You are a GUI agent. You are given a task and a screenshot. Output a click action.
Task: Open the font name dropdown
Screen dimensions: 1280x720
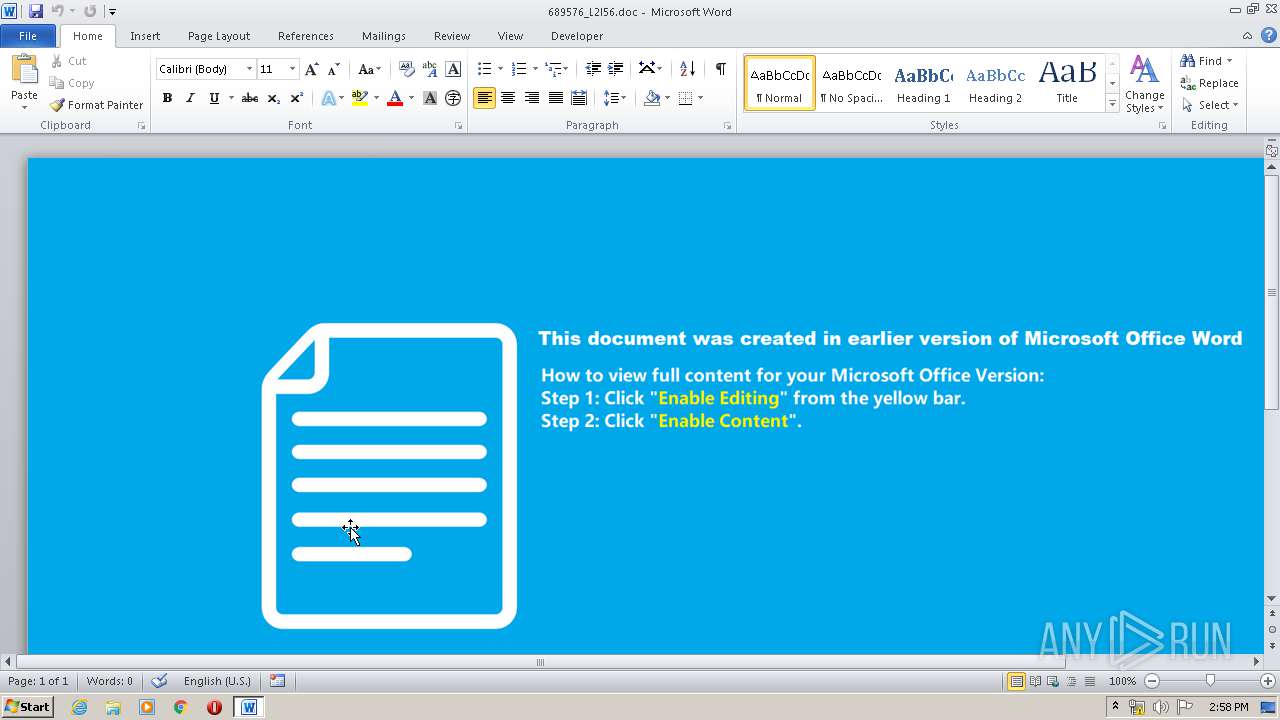click(x=249, y=69)
